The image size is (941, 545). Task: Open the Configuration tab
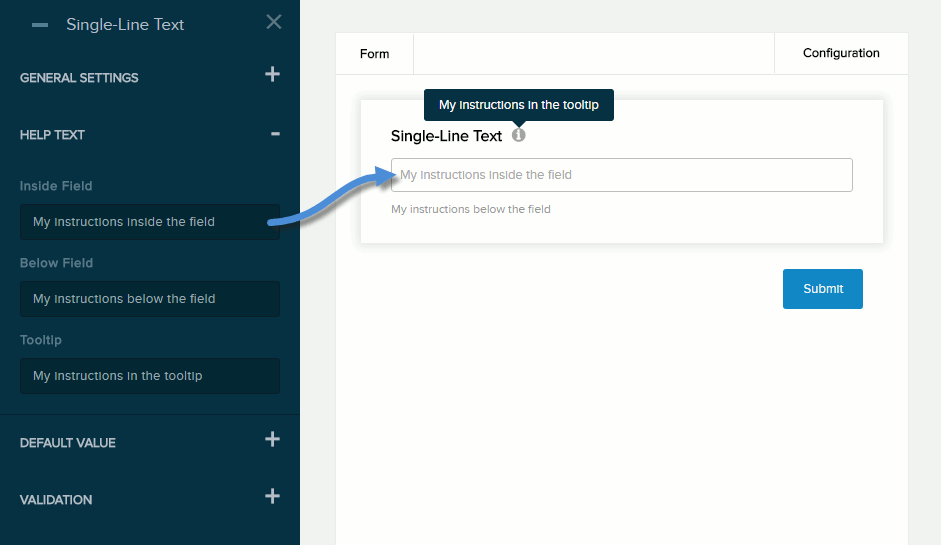[841, 54]
